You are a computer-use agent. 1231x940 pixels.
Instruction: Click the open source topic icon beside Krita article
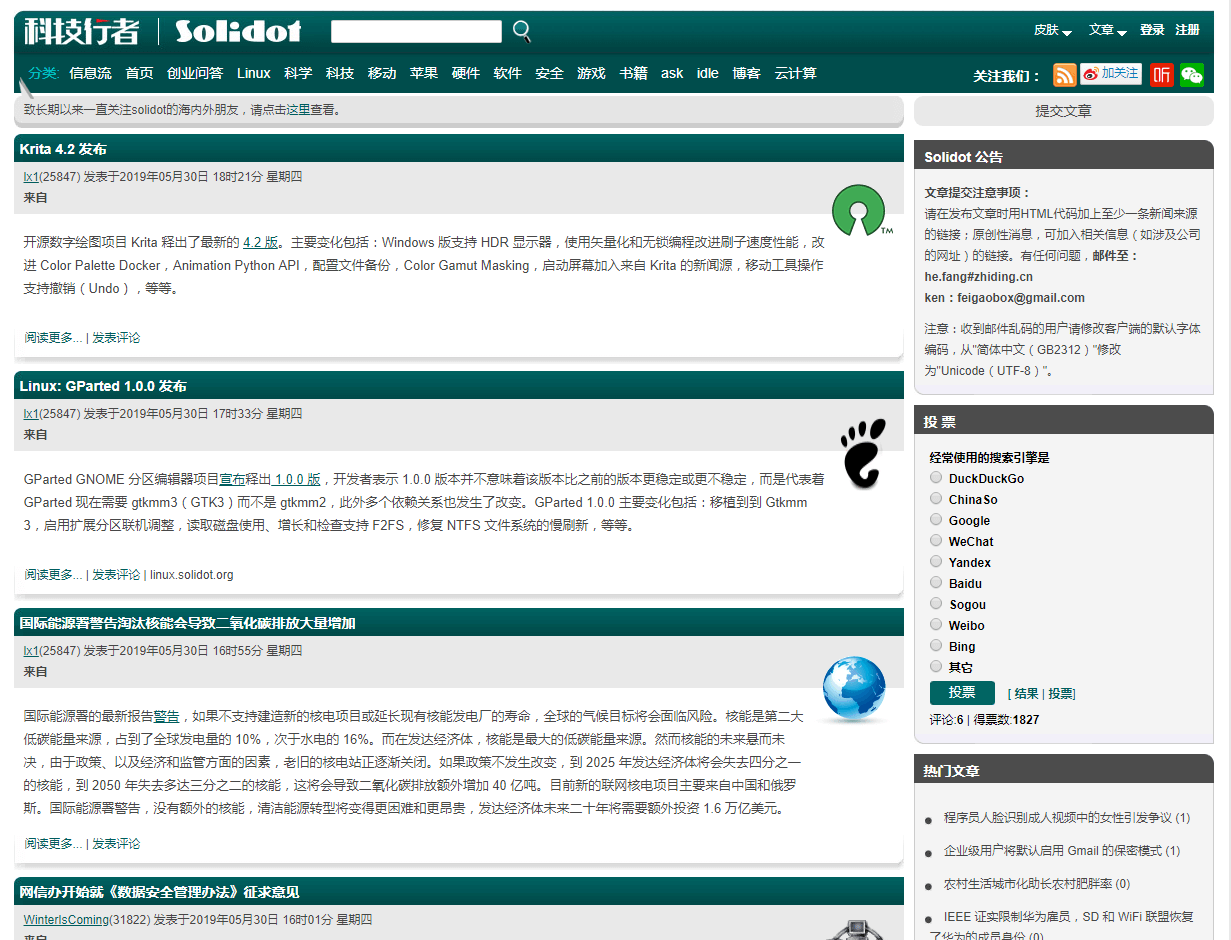point(859,210)
